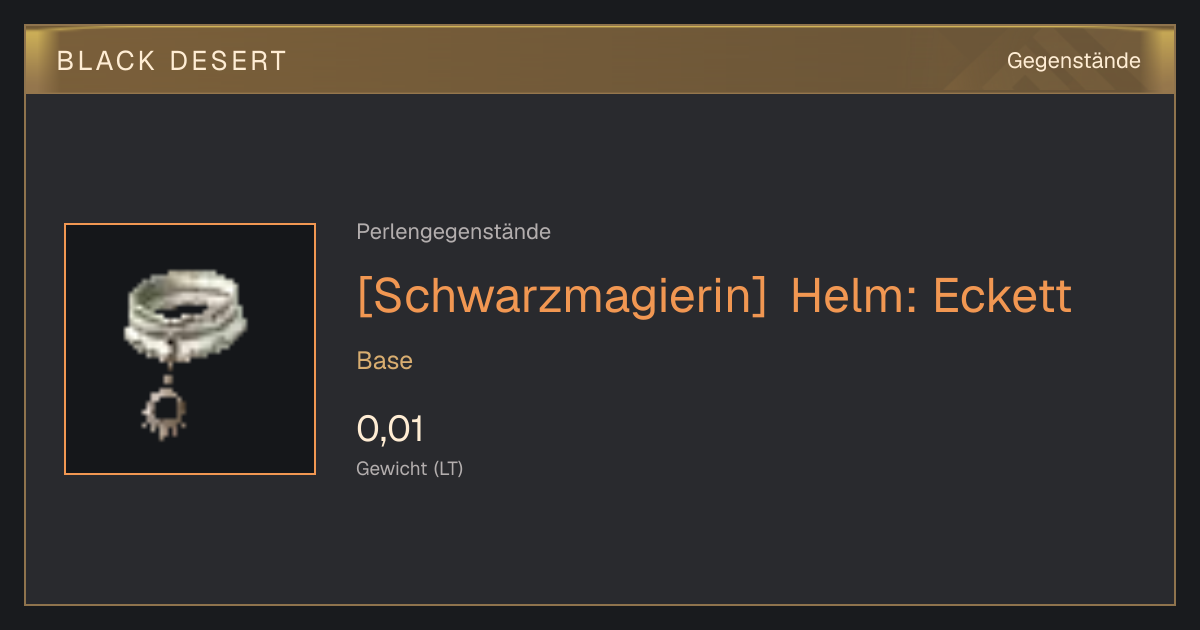Click the small bead above the pendant
The image size is (1200, 630).
pyautogui.click(x=166, y=379)
